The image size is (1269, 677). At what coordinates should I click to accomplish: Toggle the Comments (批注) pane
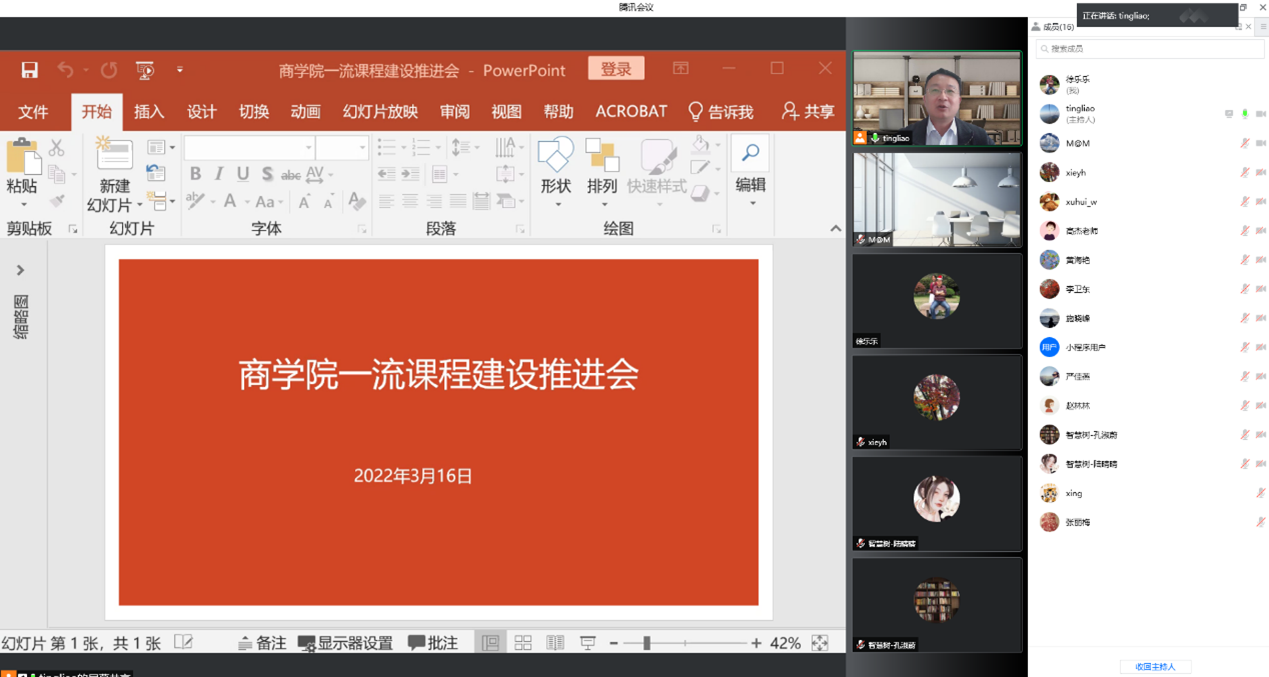(x=433, y=643)
